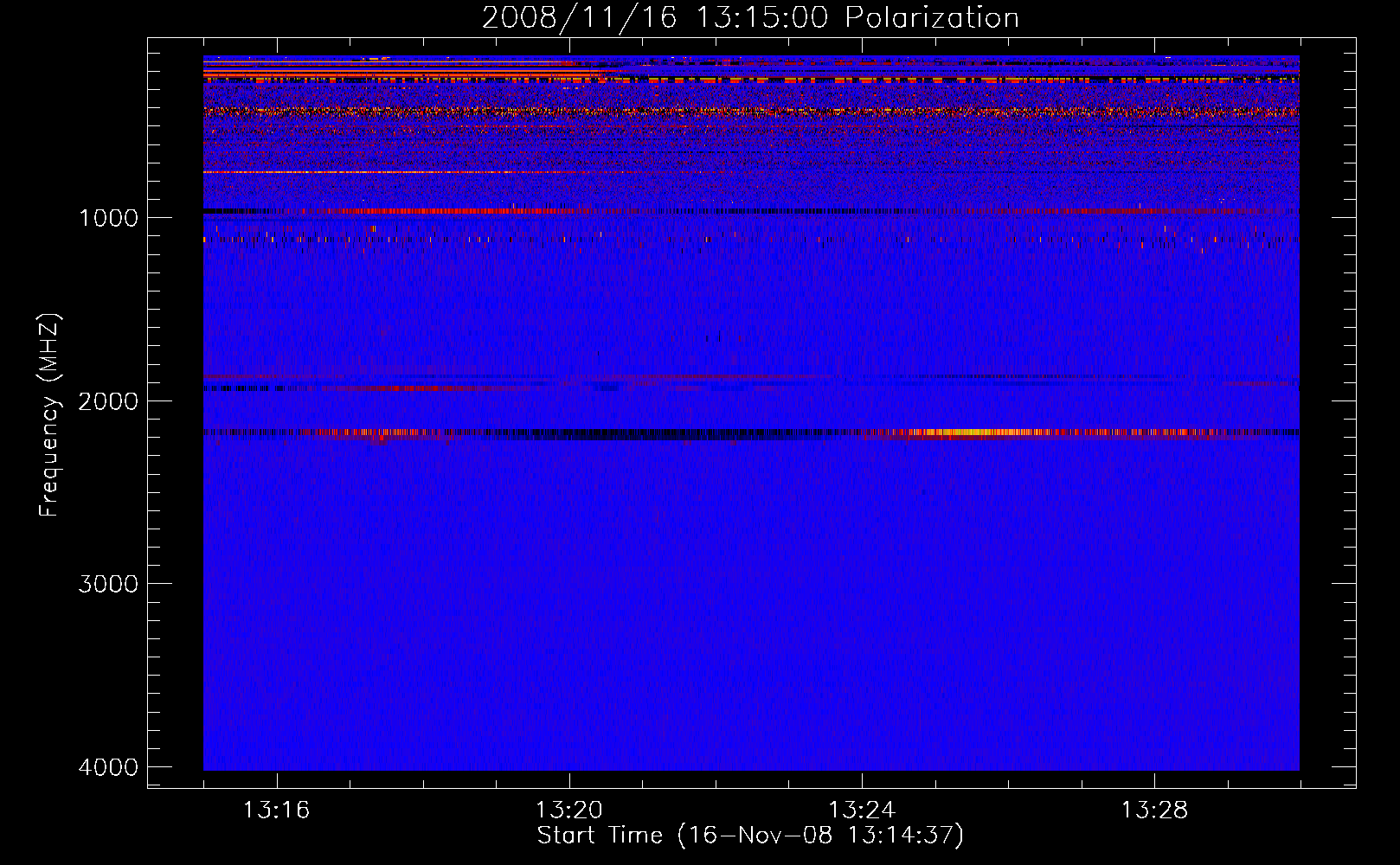The height and width of the screenshot is (865, 1400).
Task: Click the 13:28 time tick label
Action: coord(1155,811)
